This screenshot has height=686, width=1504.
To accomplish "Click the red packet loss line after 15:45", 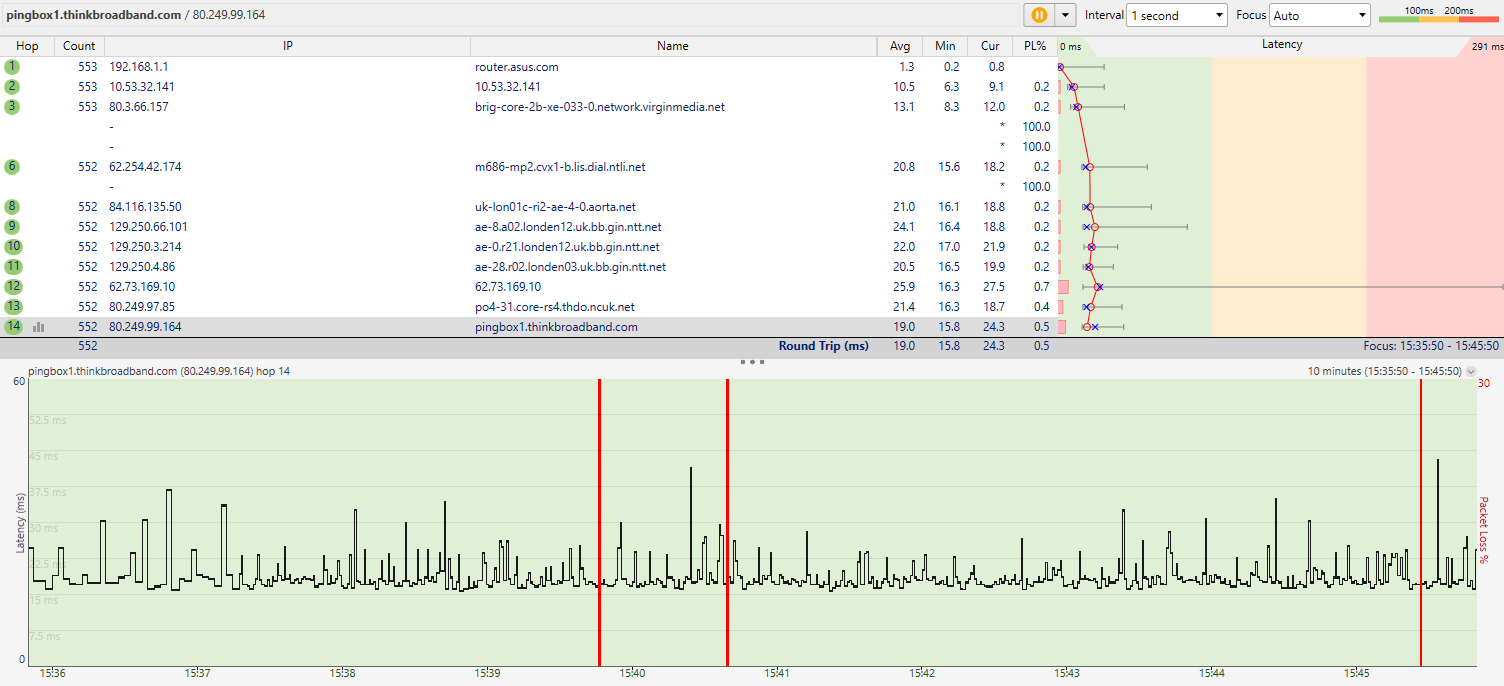I will click(1421, 522).
